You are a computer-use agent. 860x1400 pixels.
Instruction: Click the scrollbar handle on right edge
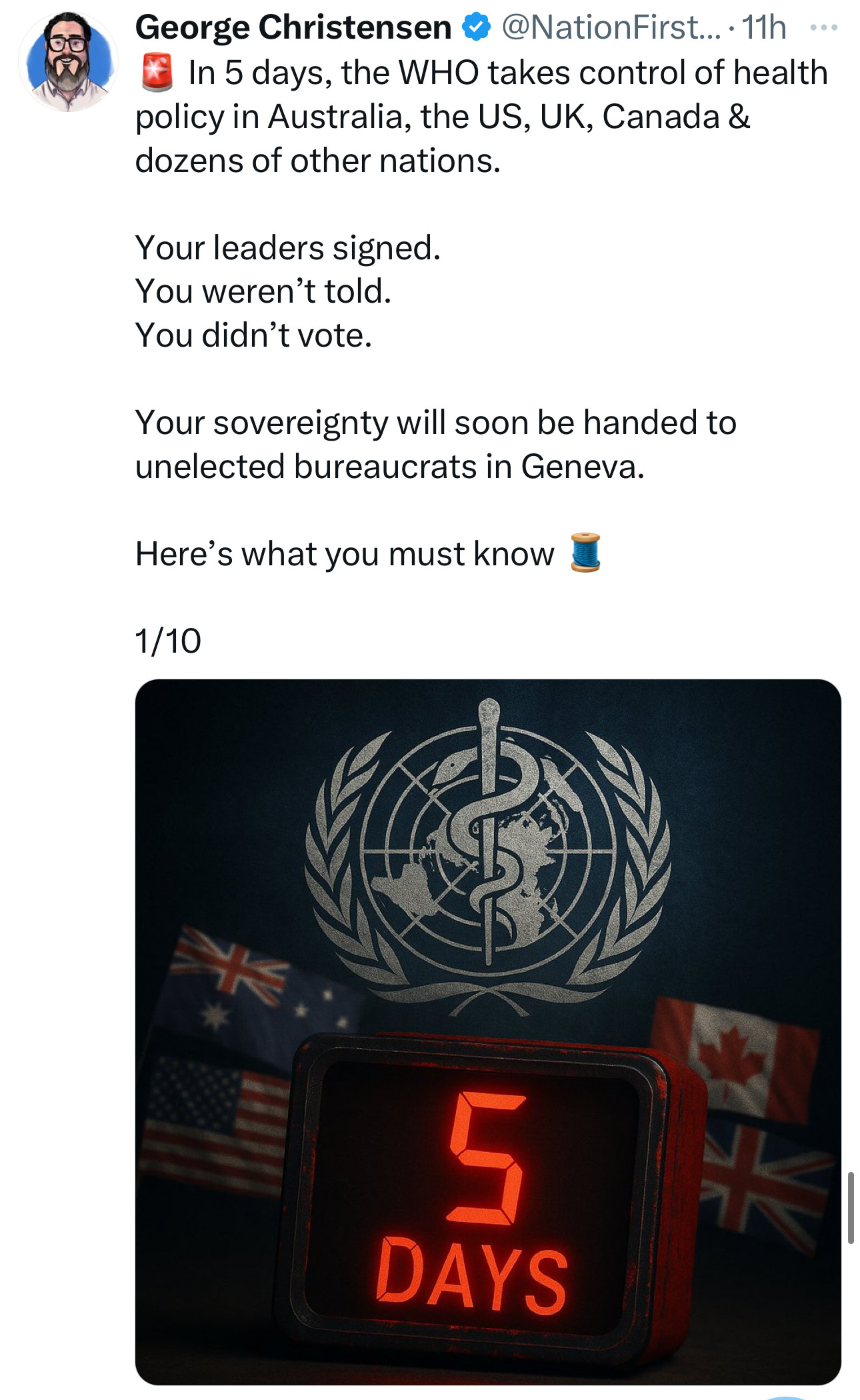click(x=851, y=1207)
